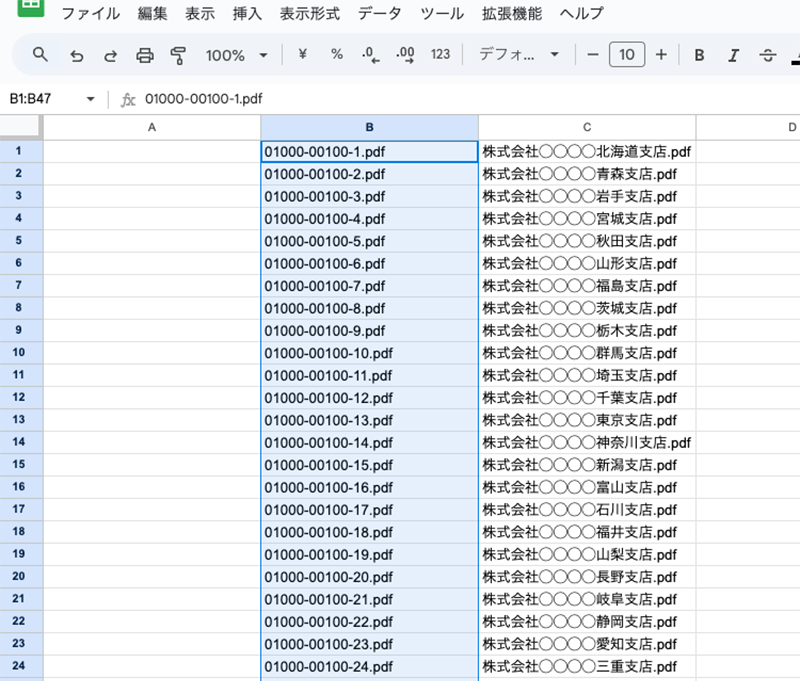Apply percent format to selection
The width and height of the screenshot is (800, 681).
(x=337, y=55)
